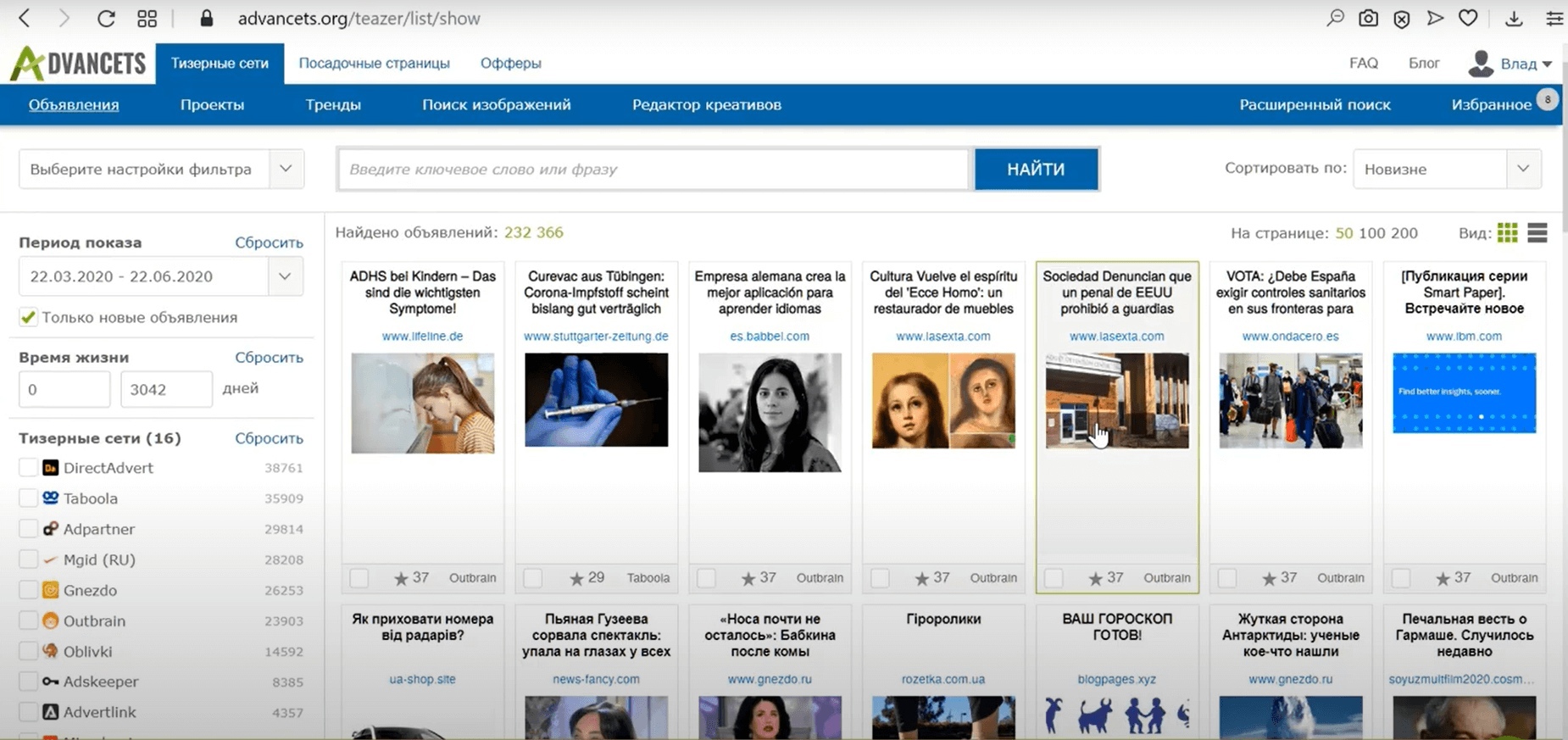Go to 'Тренды' menu item
The width and height of the screenshot is (1568, 740).
coord(333,105)
